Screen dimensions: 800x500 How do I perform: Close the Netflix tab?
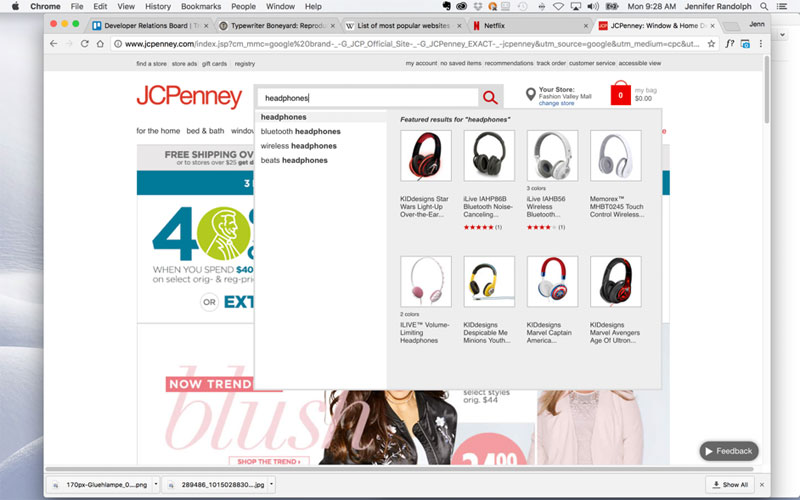[586, 26]
